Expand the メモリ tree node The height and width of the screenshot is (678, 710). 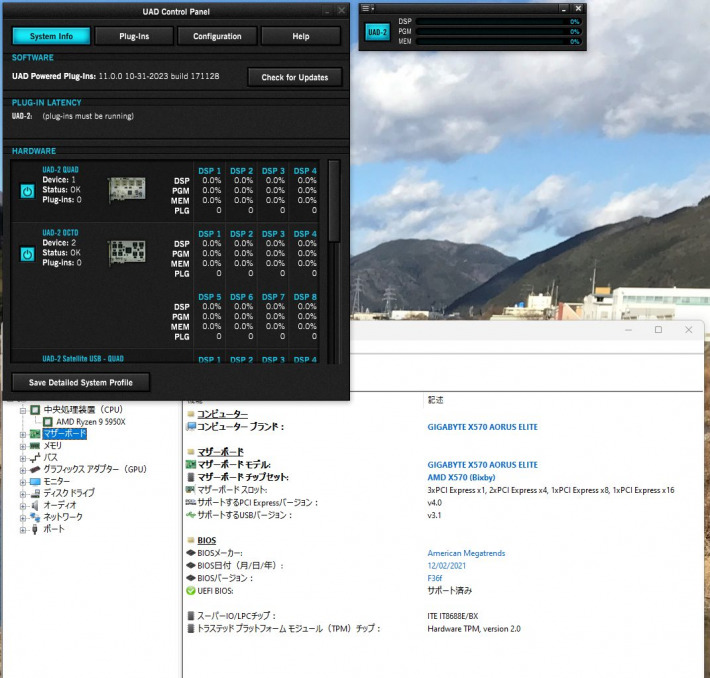(x=22, y=446)
